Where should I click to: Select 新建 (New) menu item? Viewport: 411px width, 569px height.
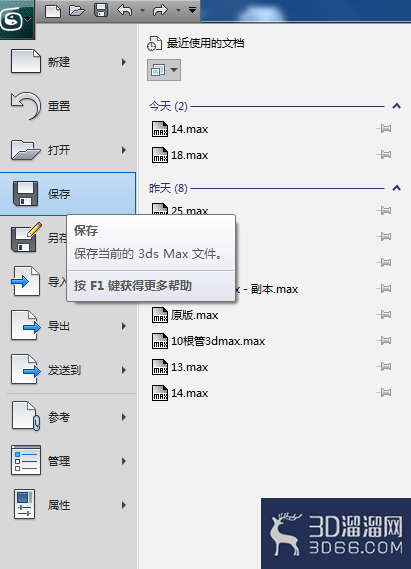click(x=68, y=62)
